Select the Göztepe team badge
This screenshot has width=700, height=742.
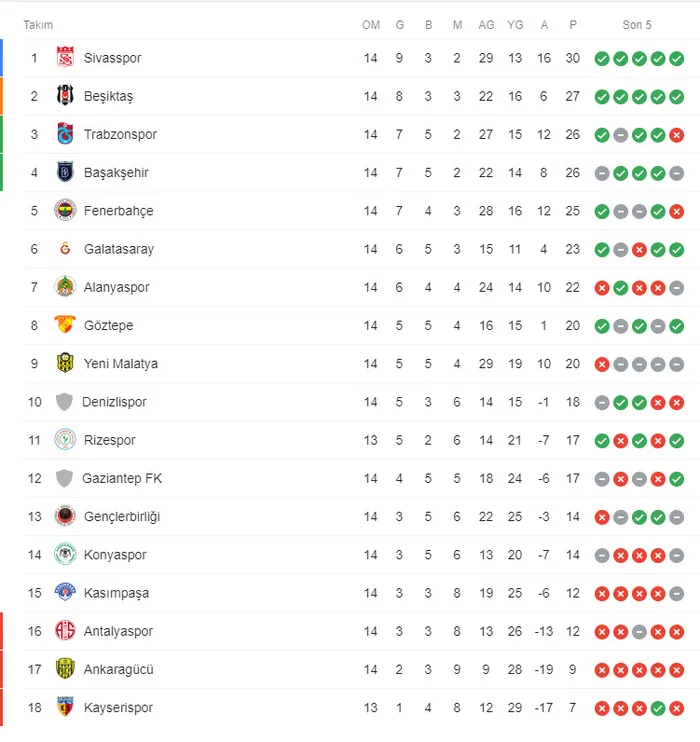coord(65,325)
